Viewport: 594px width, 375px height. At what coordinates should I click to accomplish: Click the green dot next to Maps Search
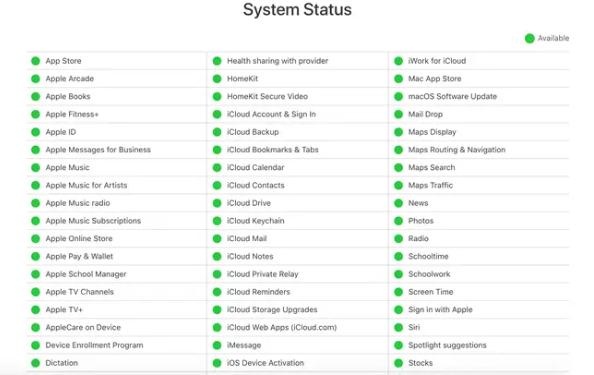399,167
